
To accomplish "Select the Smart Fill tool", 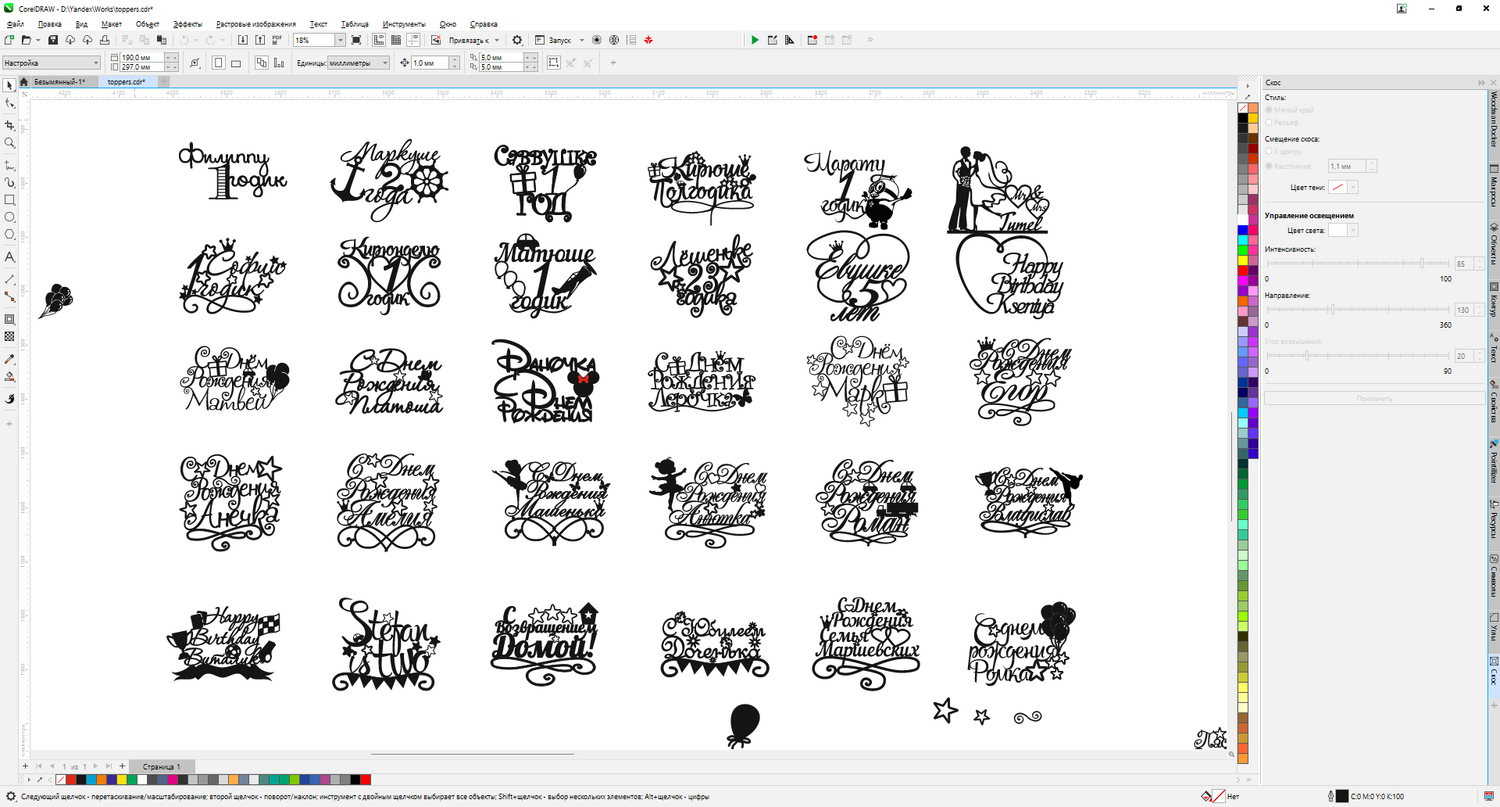I will tap(10, 397).
